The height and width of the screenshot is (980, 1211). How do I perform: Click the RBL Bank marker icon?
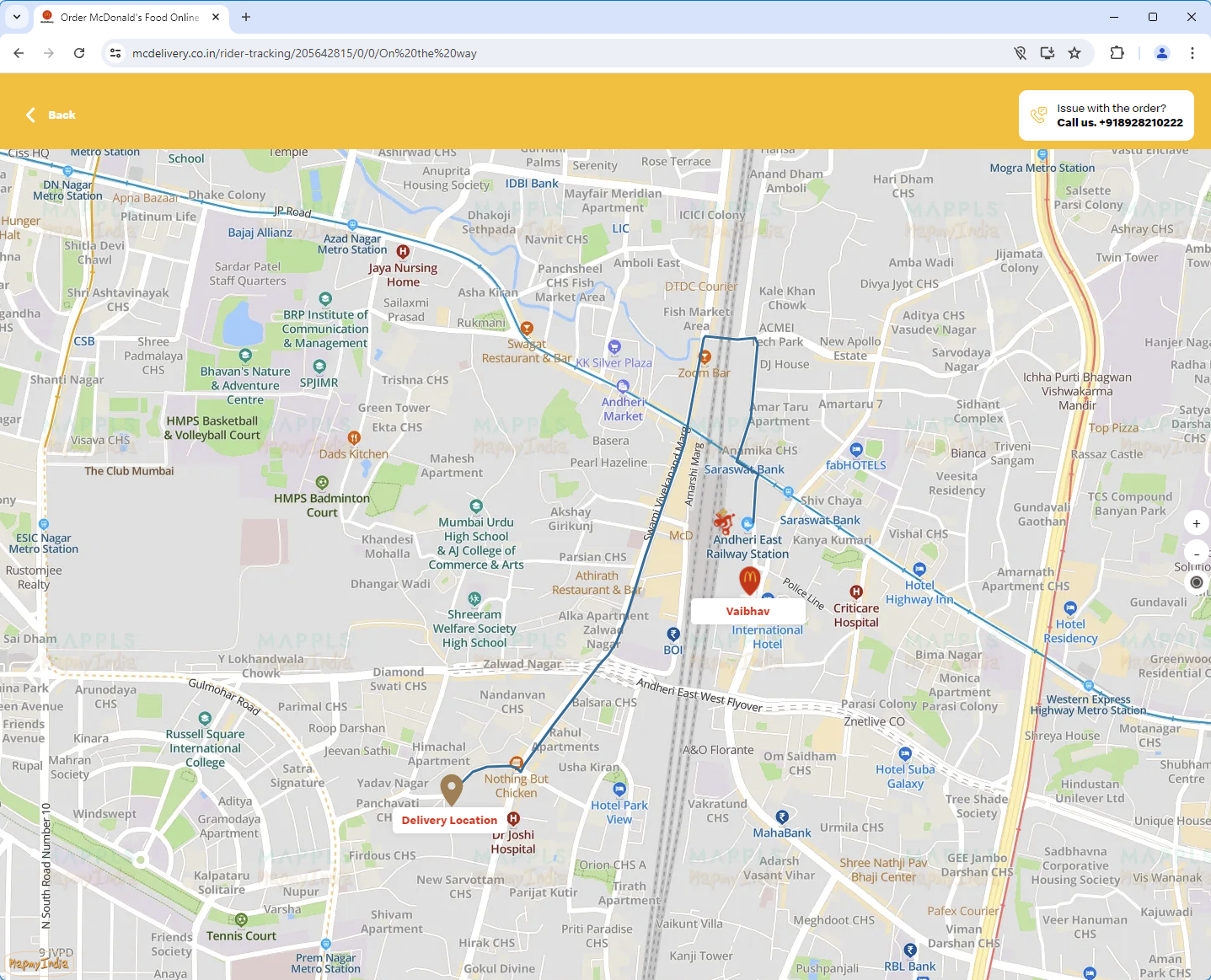tap(910, 950)
